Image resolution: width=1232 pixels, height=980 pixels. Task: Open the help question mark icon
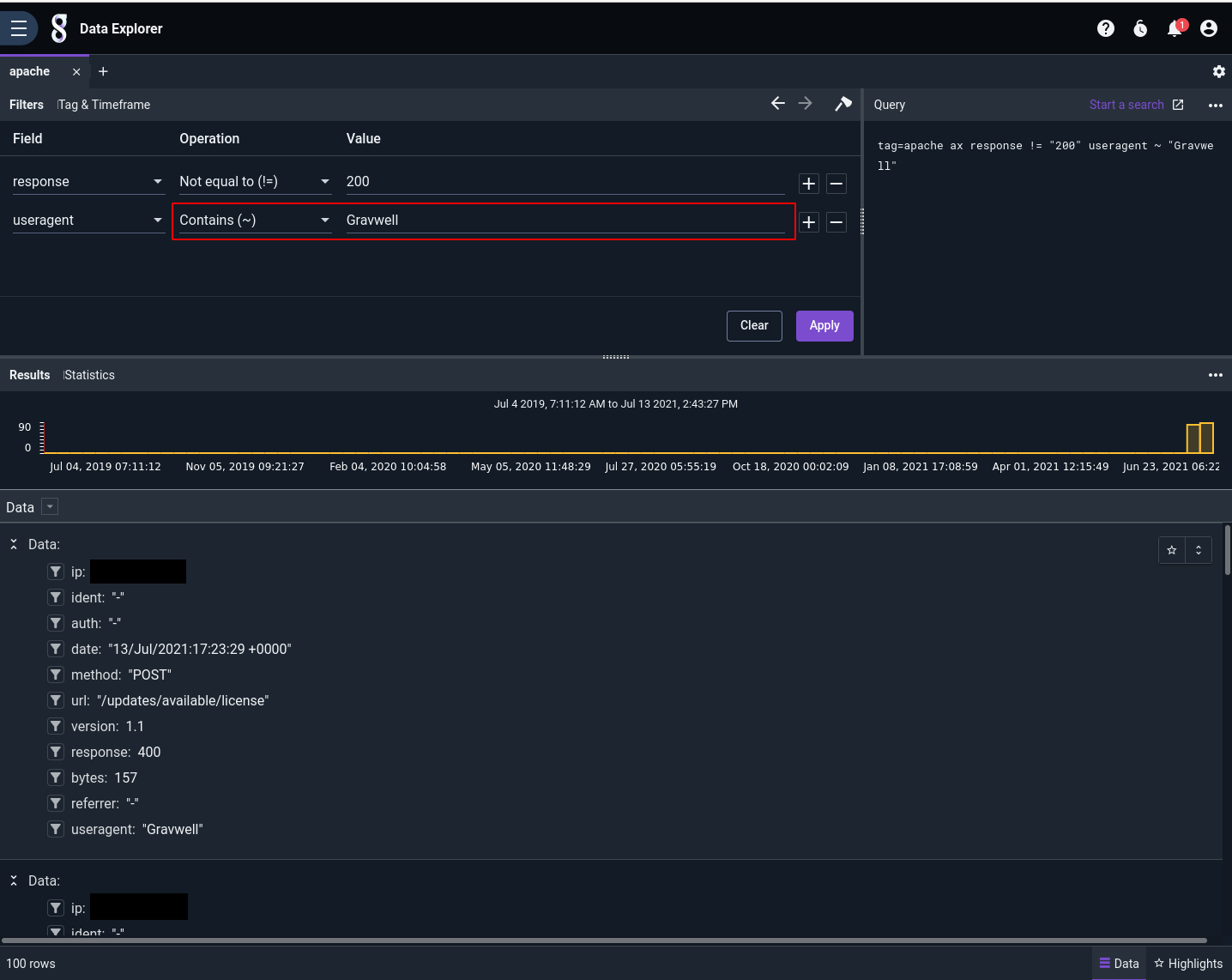tap(1106, 28)
